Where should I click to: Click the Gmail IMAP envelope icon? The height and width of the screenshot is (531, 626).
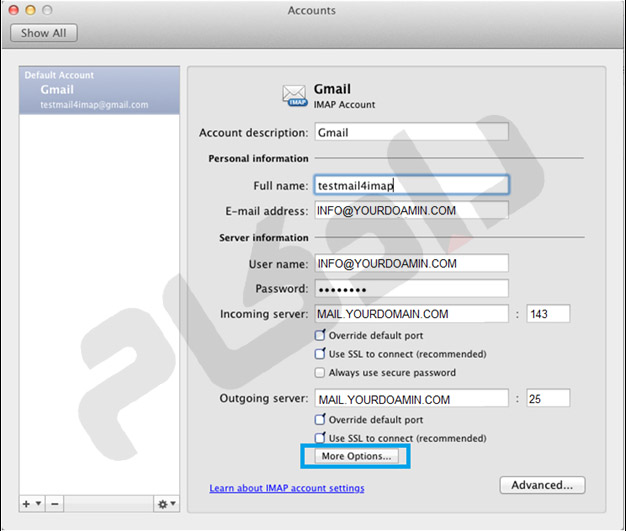[x=296, y=95]
